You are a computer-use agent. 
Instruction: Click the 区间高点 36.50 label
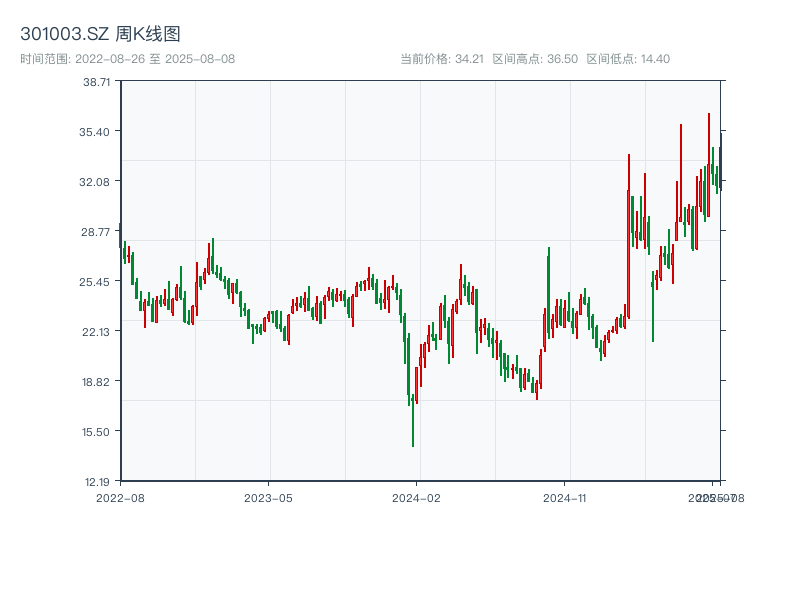pos(535,59)
